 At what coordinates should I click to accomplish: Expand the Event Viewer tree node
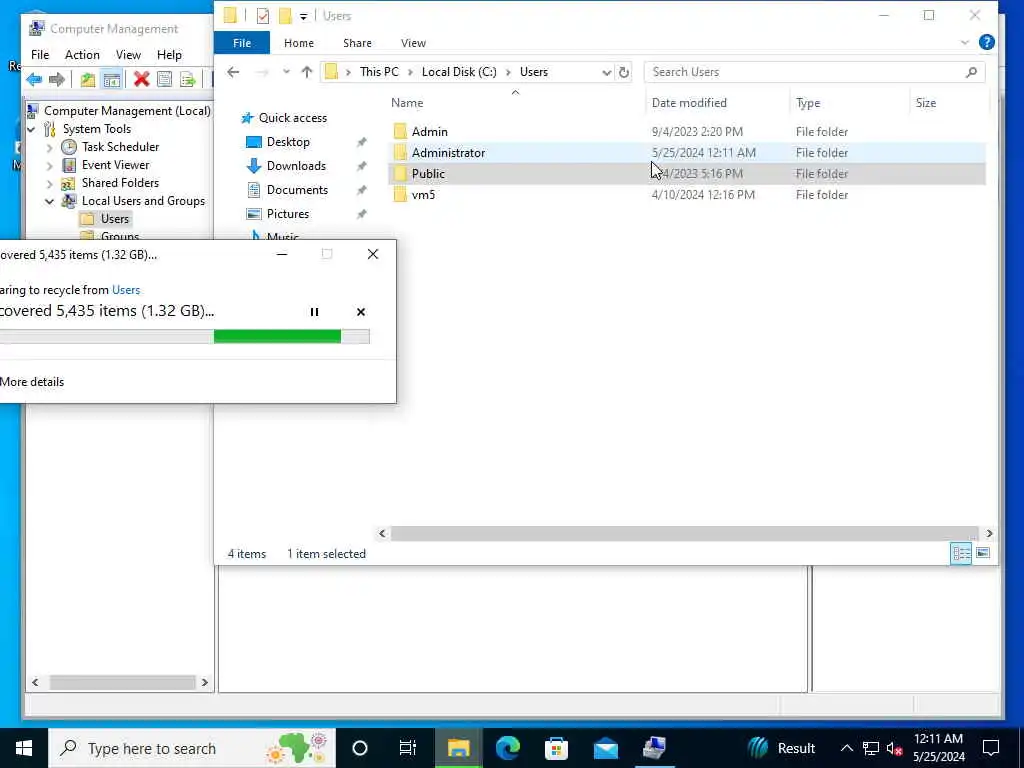50,166
